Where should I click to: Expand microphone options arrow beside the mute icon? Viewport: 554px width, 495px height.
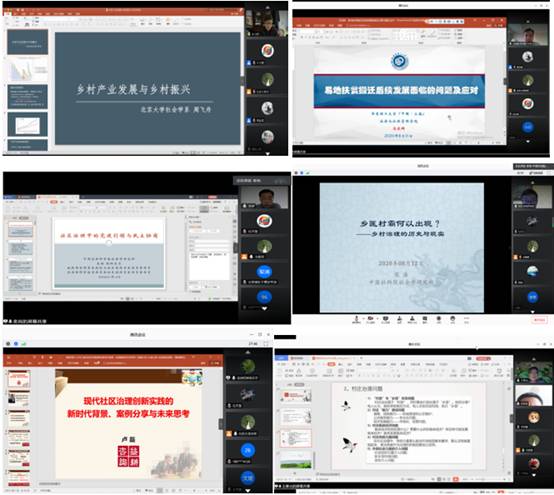pos(362,318)
